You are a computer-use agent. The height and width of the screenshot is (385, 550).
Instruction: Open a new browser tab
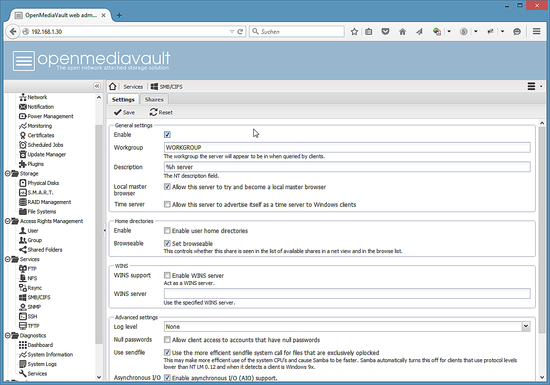pyautogui.click(x=119, y=15)
